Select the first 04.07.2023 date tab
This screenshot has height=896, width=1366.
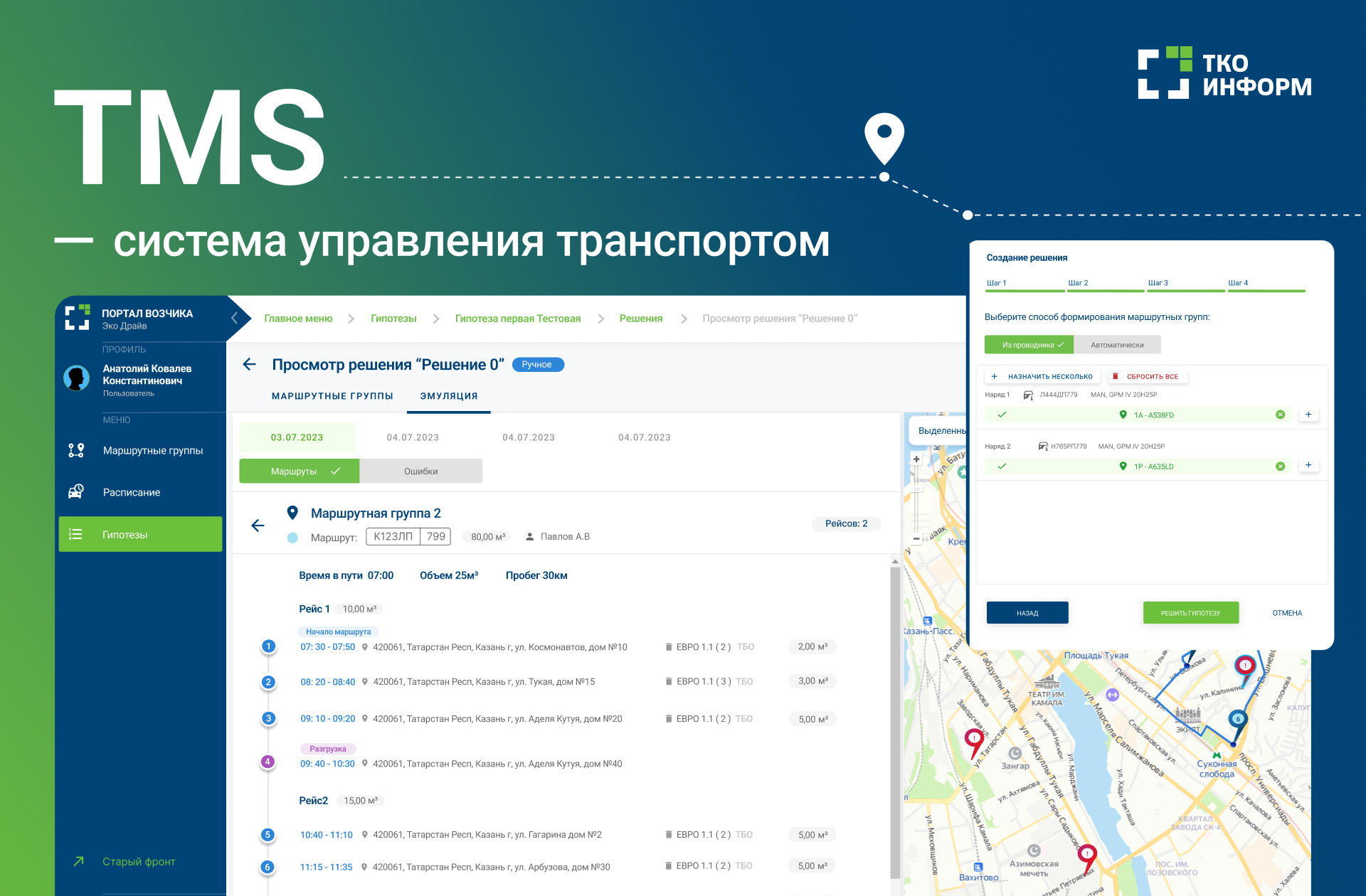coord(413,437)
